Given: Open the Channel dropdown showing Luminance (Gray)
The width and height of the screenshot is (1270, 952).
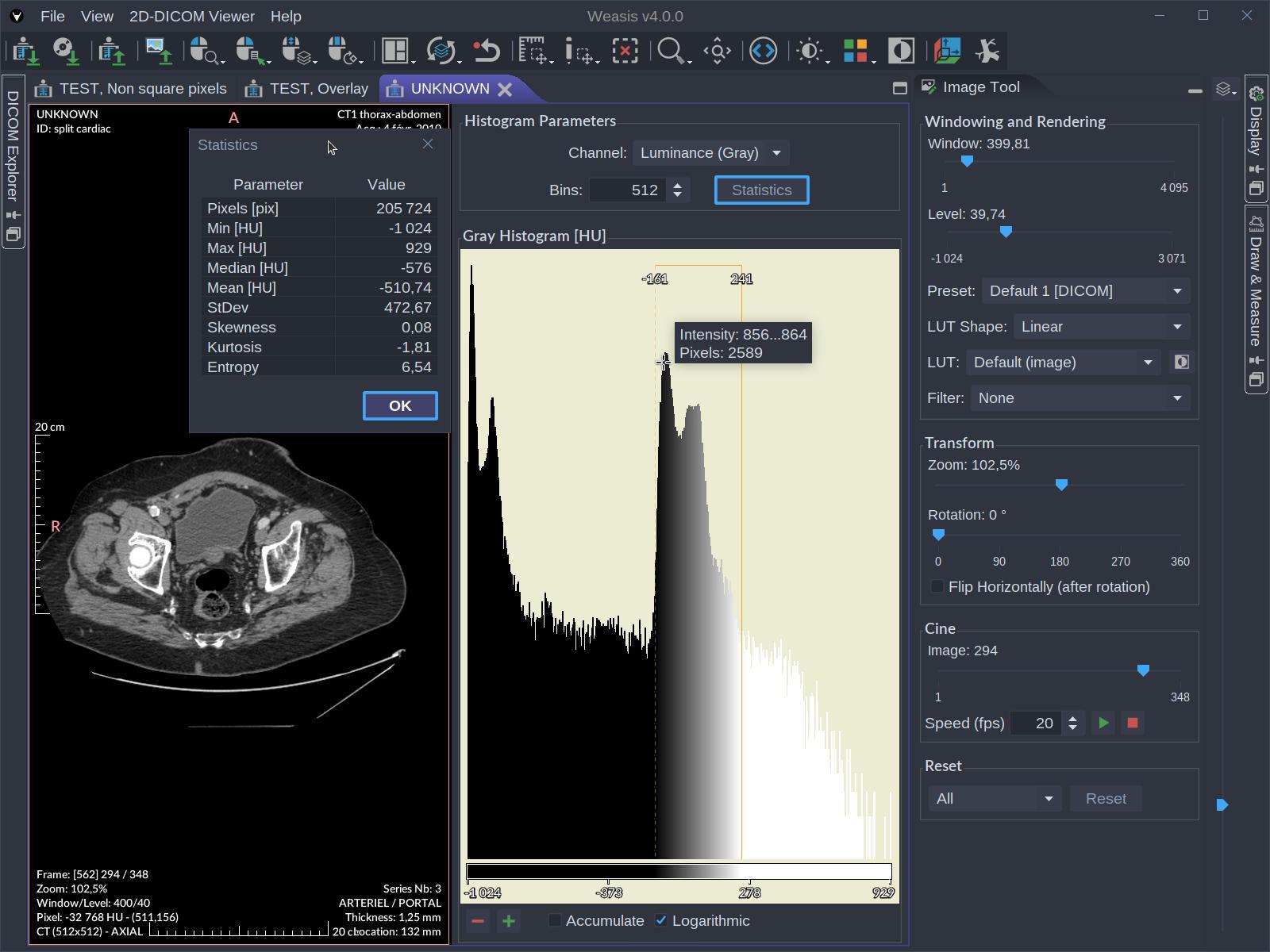Looking at the screenshot, I should pyautogui.click(x=709, y=152).
